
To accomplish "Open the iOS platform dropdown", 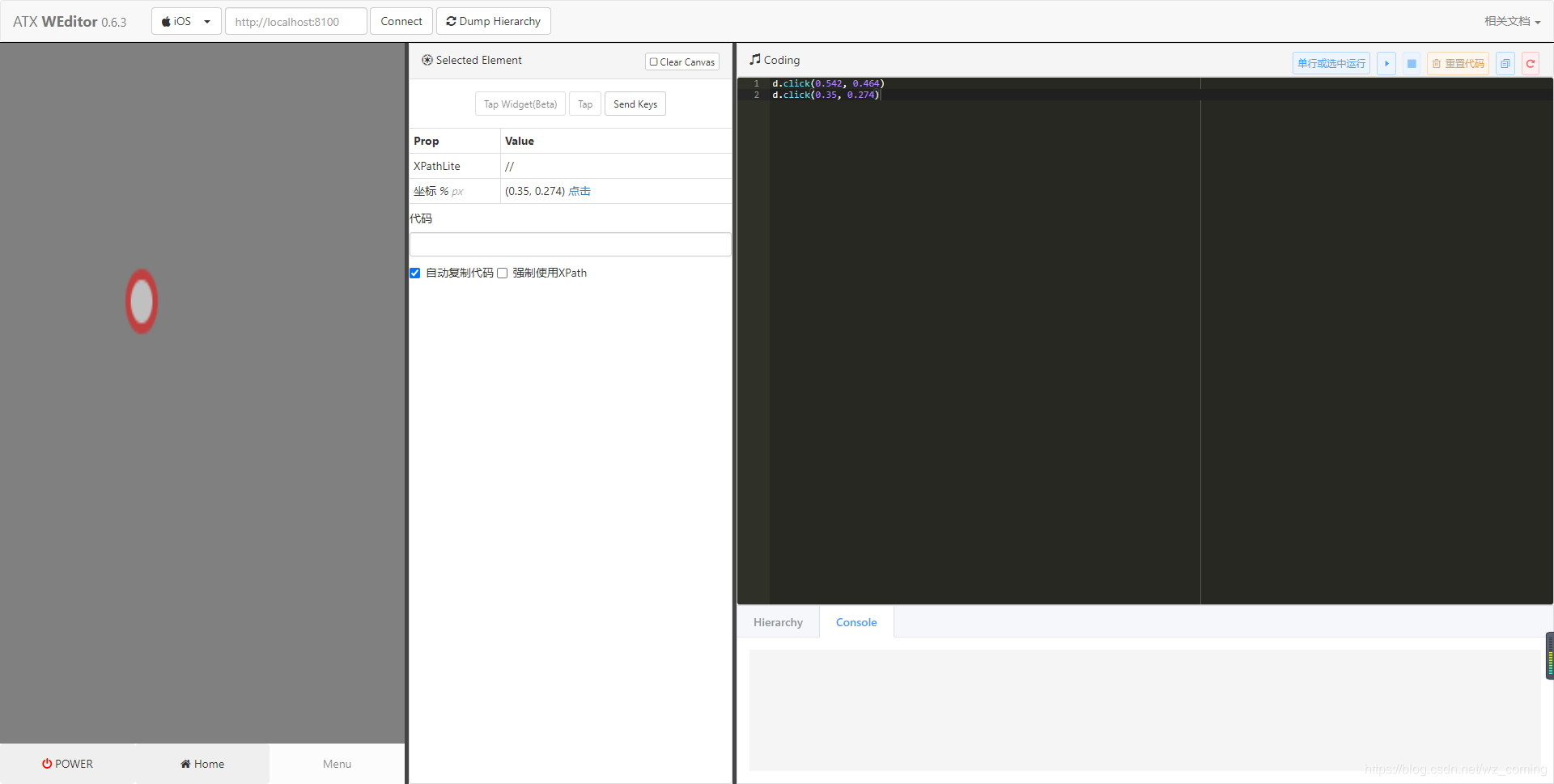I will coord(186,21).
